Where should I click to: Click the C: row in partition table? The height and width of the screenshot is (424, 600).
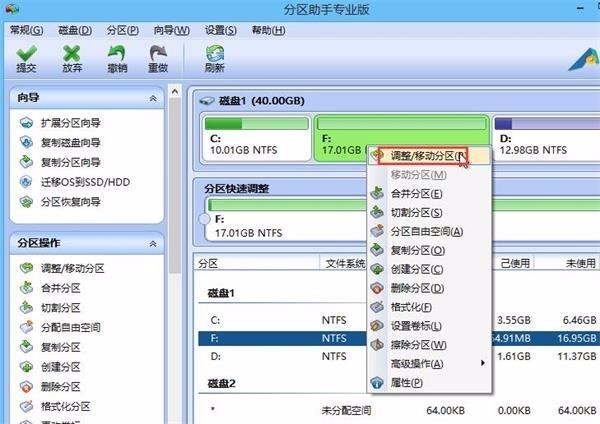(399, 320)
